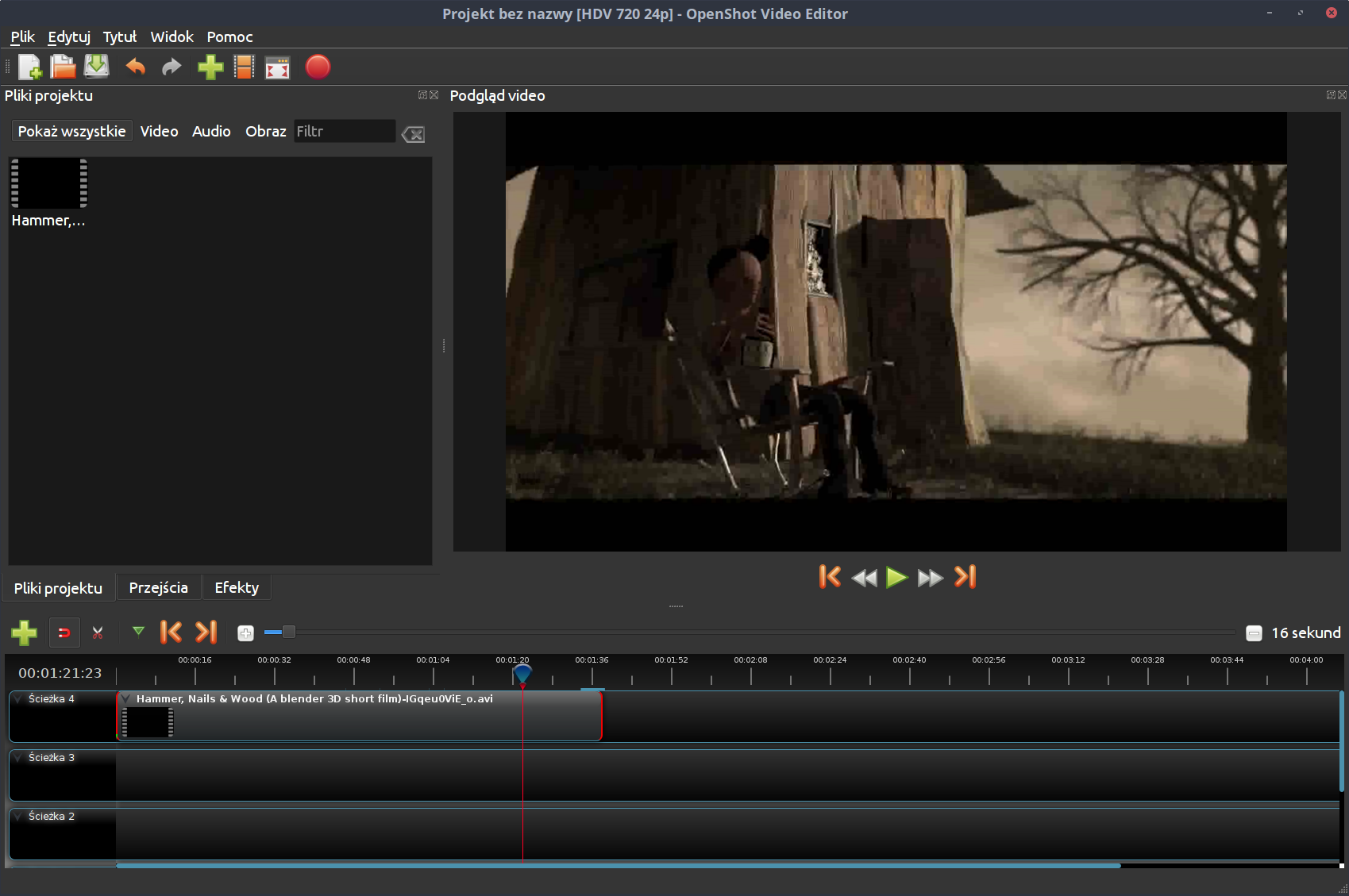Open the Plik menu
Screen dimensions: 1349x896
pos(22,37)
